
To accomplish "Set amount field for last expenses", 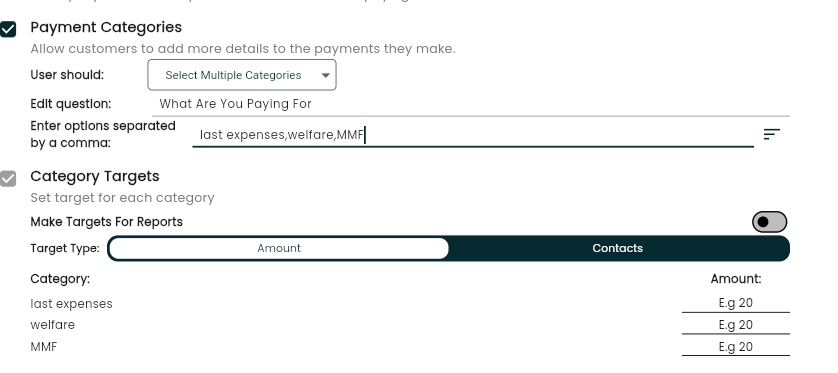I will tap(735, 303).
